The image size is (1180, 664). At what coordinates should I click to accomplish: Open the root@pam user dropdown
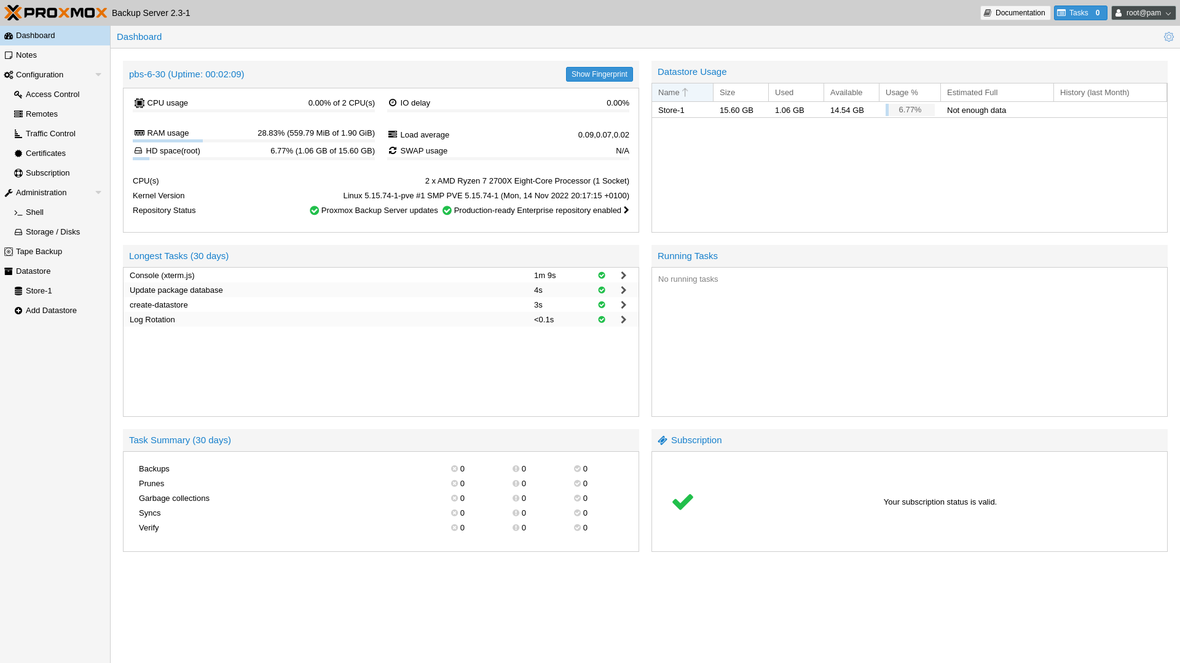pos(1142,12)
